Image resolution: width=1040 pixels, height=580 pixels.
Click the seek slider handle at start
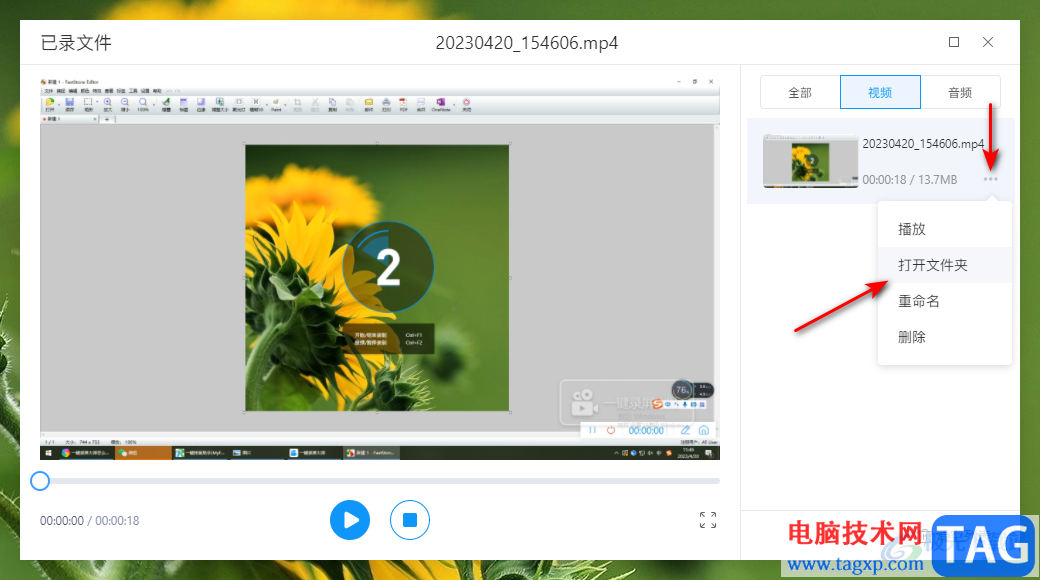point(40,481)
